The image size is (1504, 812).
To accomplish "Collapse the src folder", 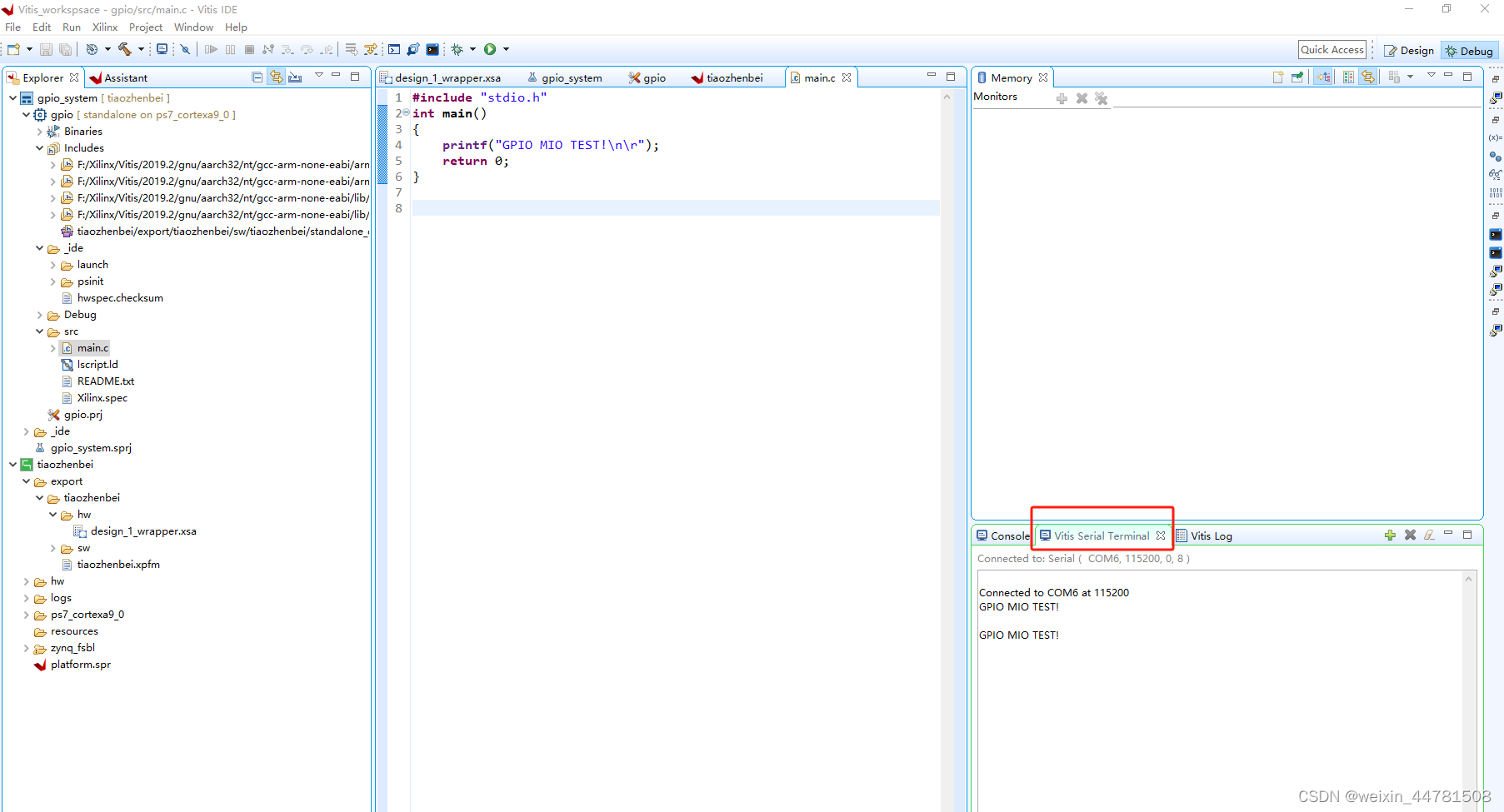I will click(x=39, y=331).
